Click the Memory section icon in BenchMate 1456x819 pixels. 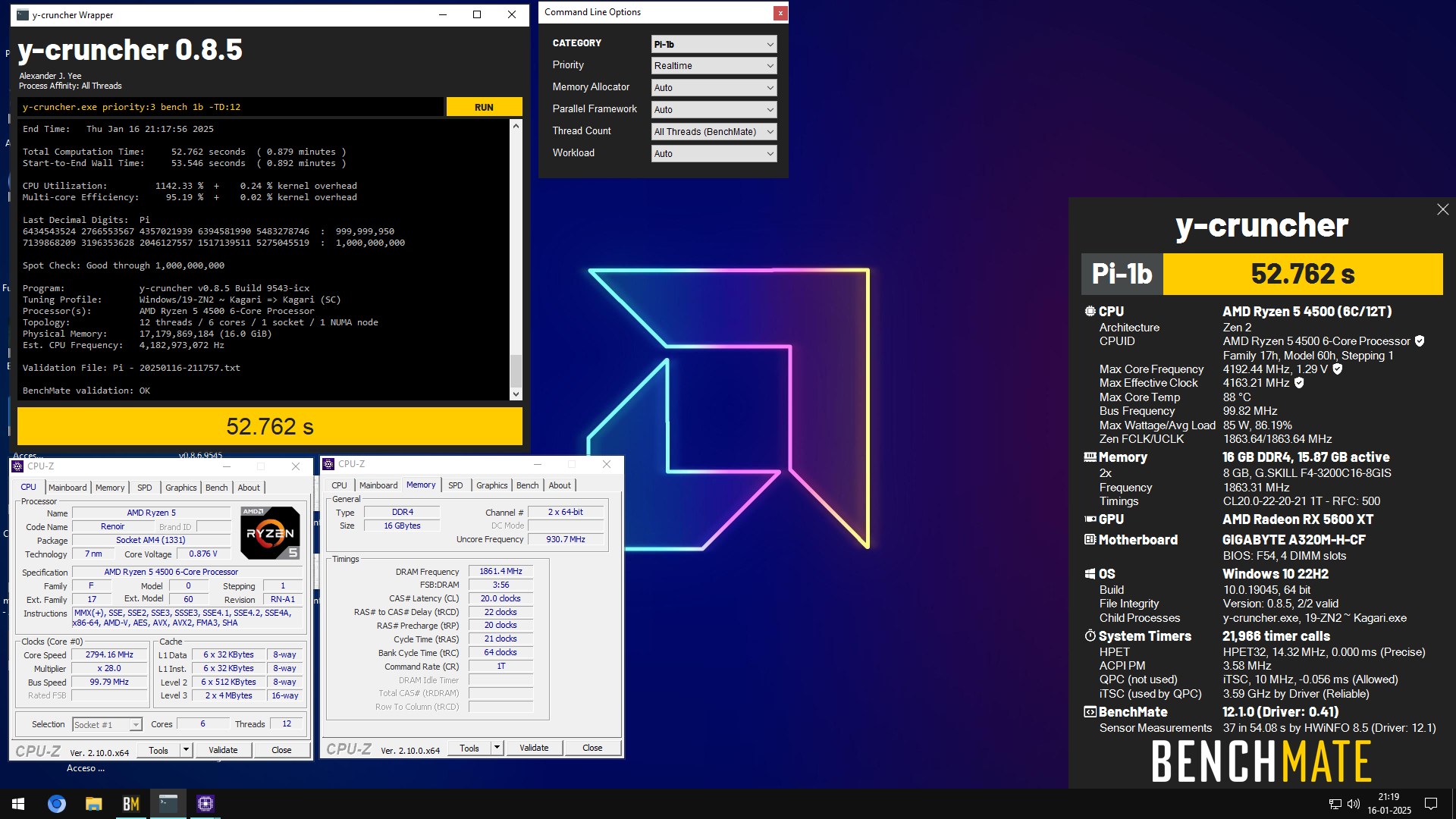point(1090,457)
